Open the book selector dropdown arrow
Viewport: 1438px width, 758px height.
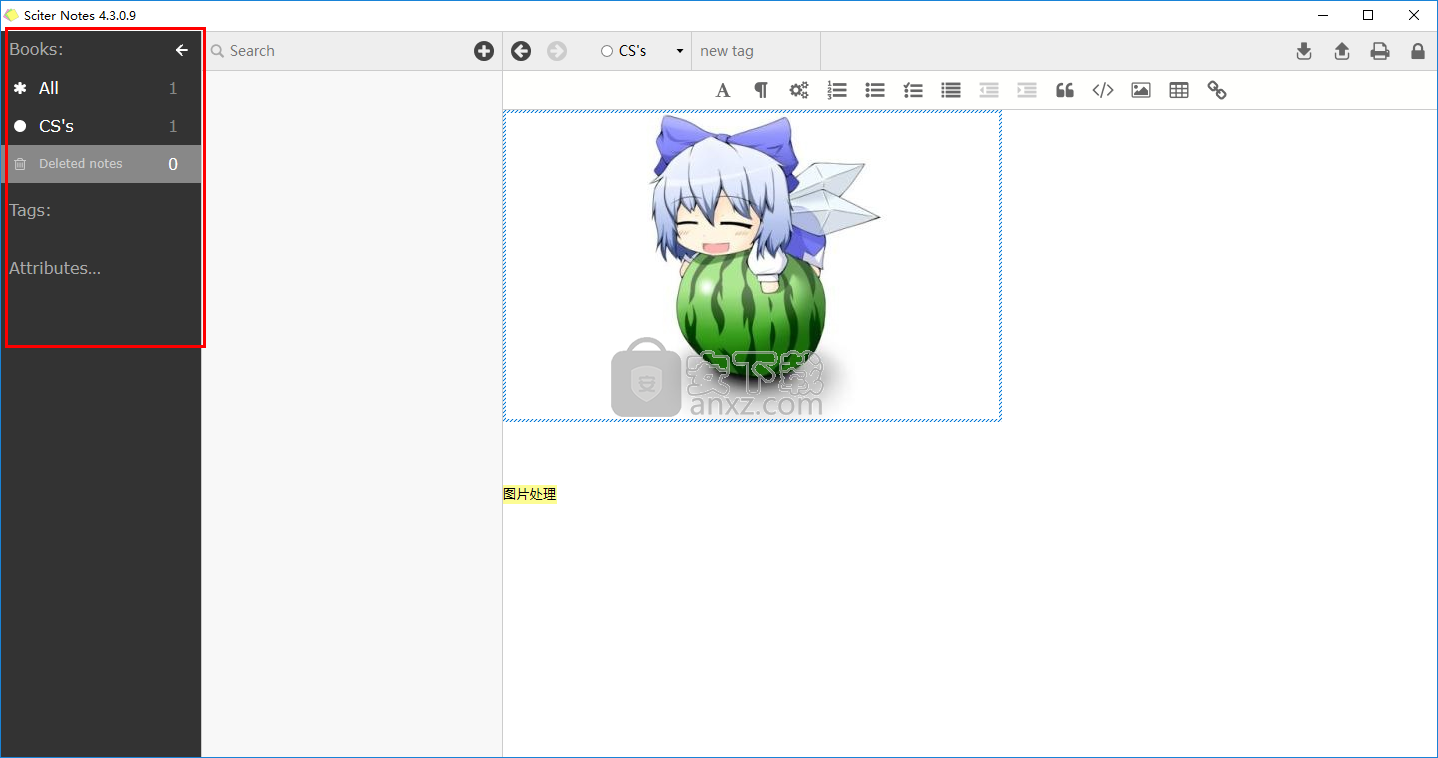[680, 51]
